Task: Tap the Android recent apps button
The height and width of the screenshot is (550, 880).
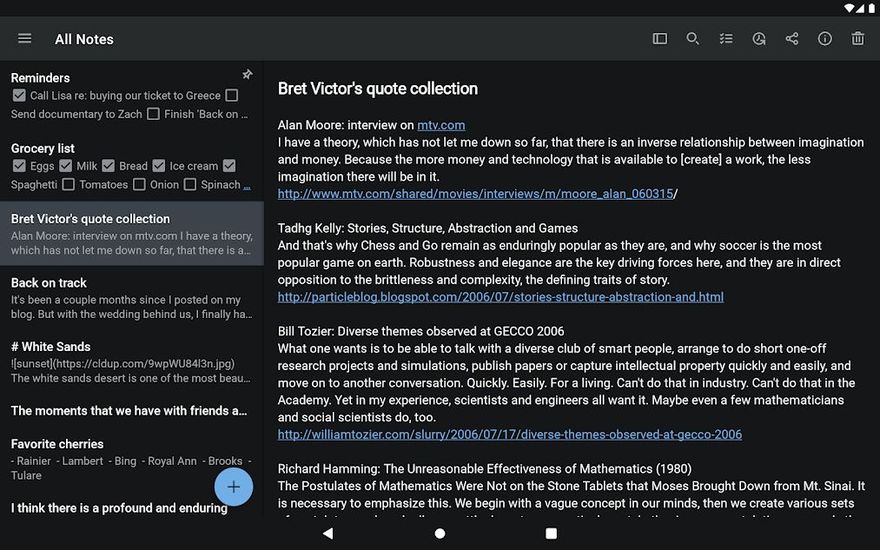Action: pyautogui.click(x=551, y=533)
